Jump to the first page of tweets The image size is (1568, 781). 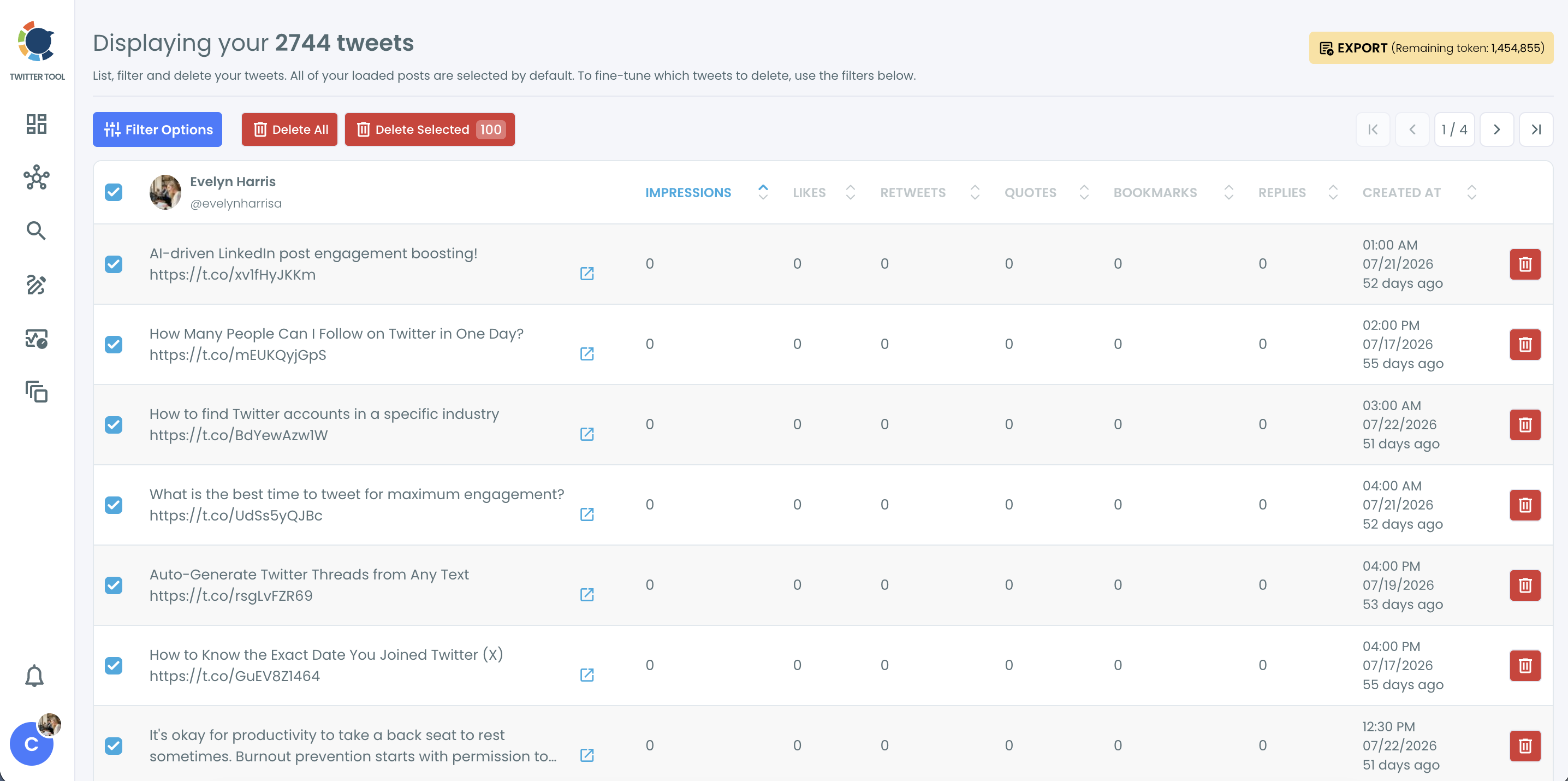[x=1373, y=129]
